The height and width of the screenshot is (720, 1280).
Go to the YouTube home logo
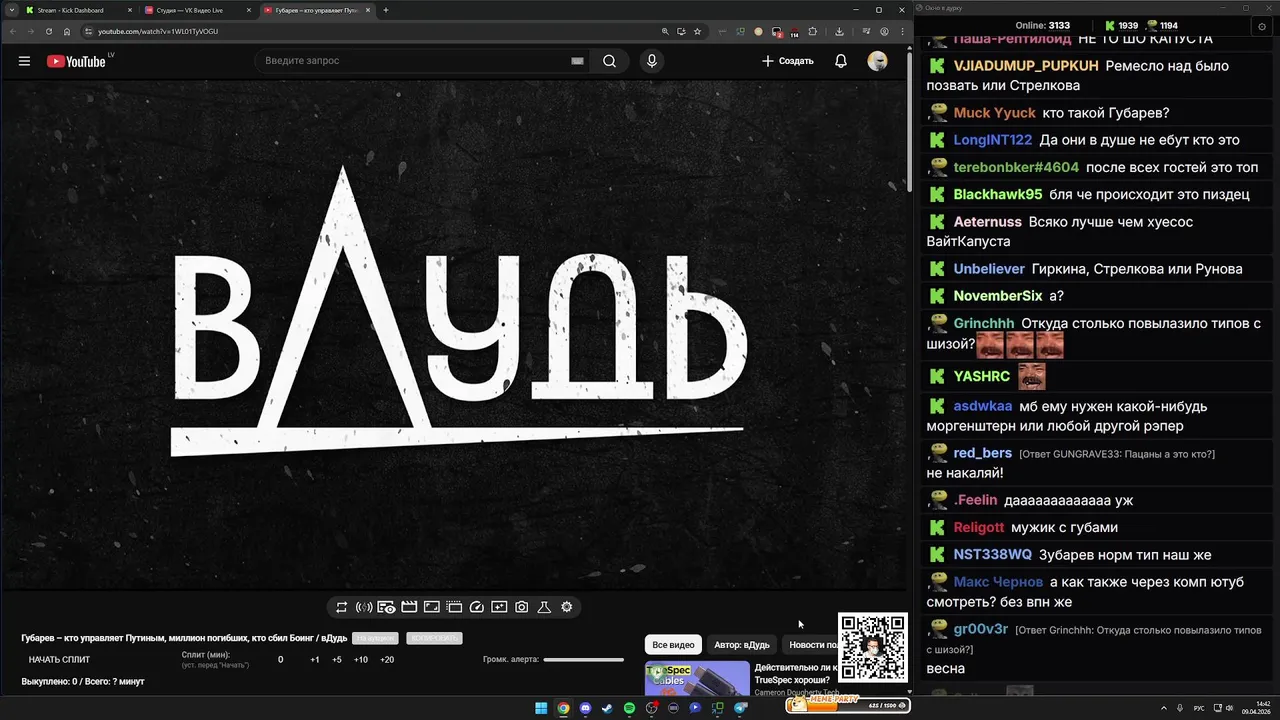76,61
